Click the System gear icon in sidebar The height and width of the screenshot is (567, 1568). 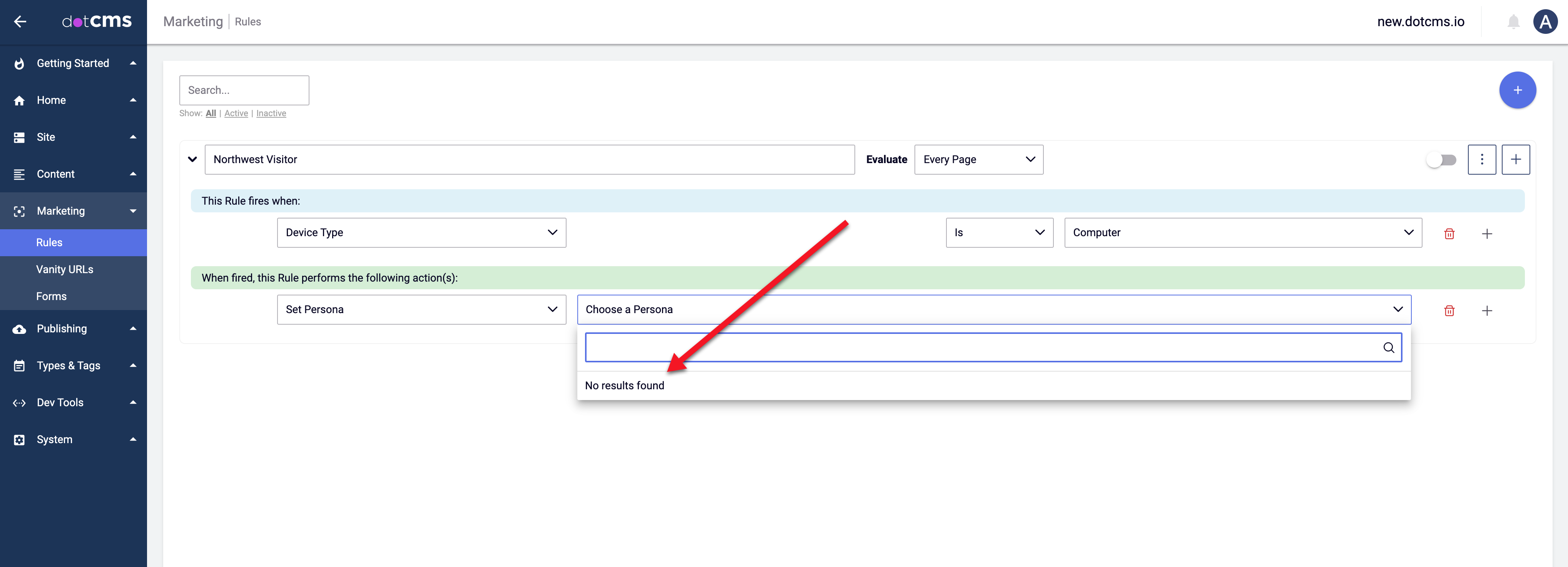[x=18, y=439]
